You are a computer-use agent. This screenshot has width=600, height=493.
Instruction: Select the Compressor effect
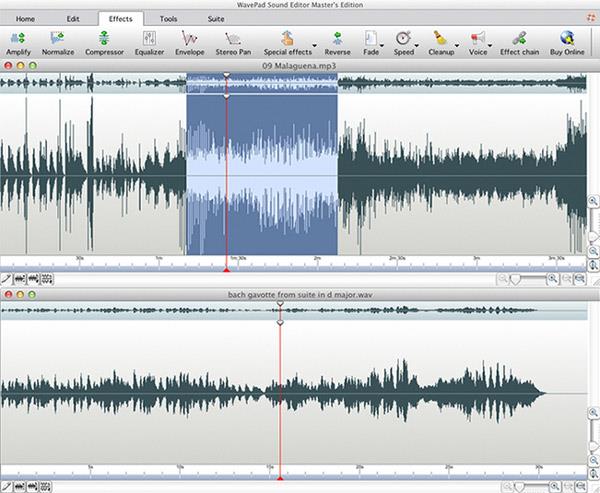pos(104,44)
